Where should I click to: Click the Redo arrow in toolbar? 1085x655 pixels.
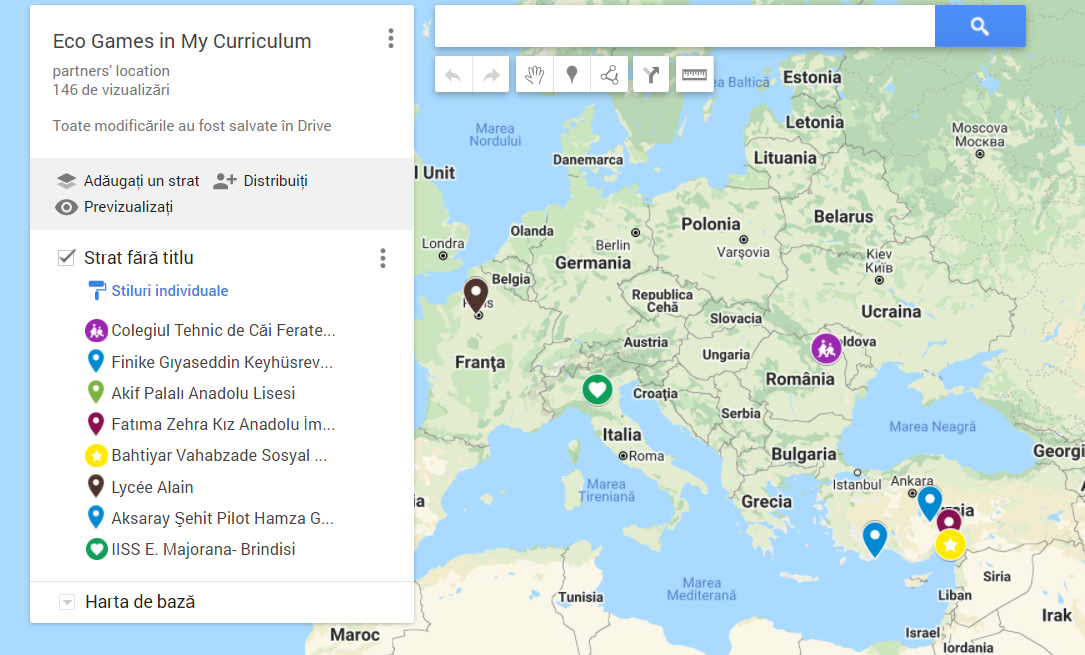tap(491, 75)
